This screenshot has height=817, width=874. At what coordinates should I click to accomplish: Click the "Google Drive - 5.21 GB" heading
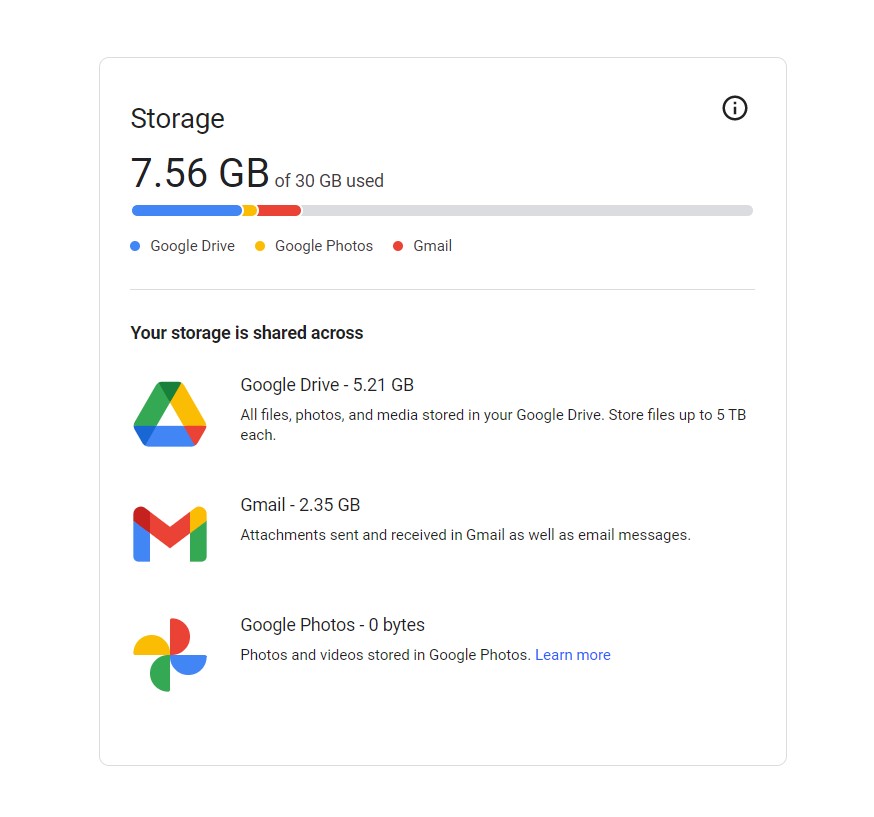click(327, 385)
